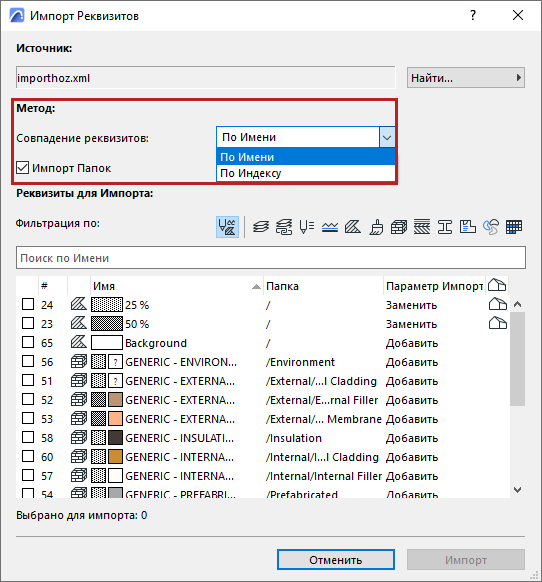The height and width of the screenshot is (582, 542).
Task: Click Заменить option in row 23
Action: [411, 324]
